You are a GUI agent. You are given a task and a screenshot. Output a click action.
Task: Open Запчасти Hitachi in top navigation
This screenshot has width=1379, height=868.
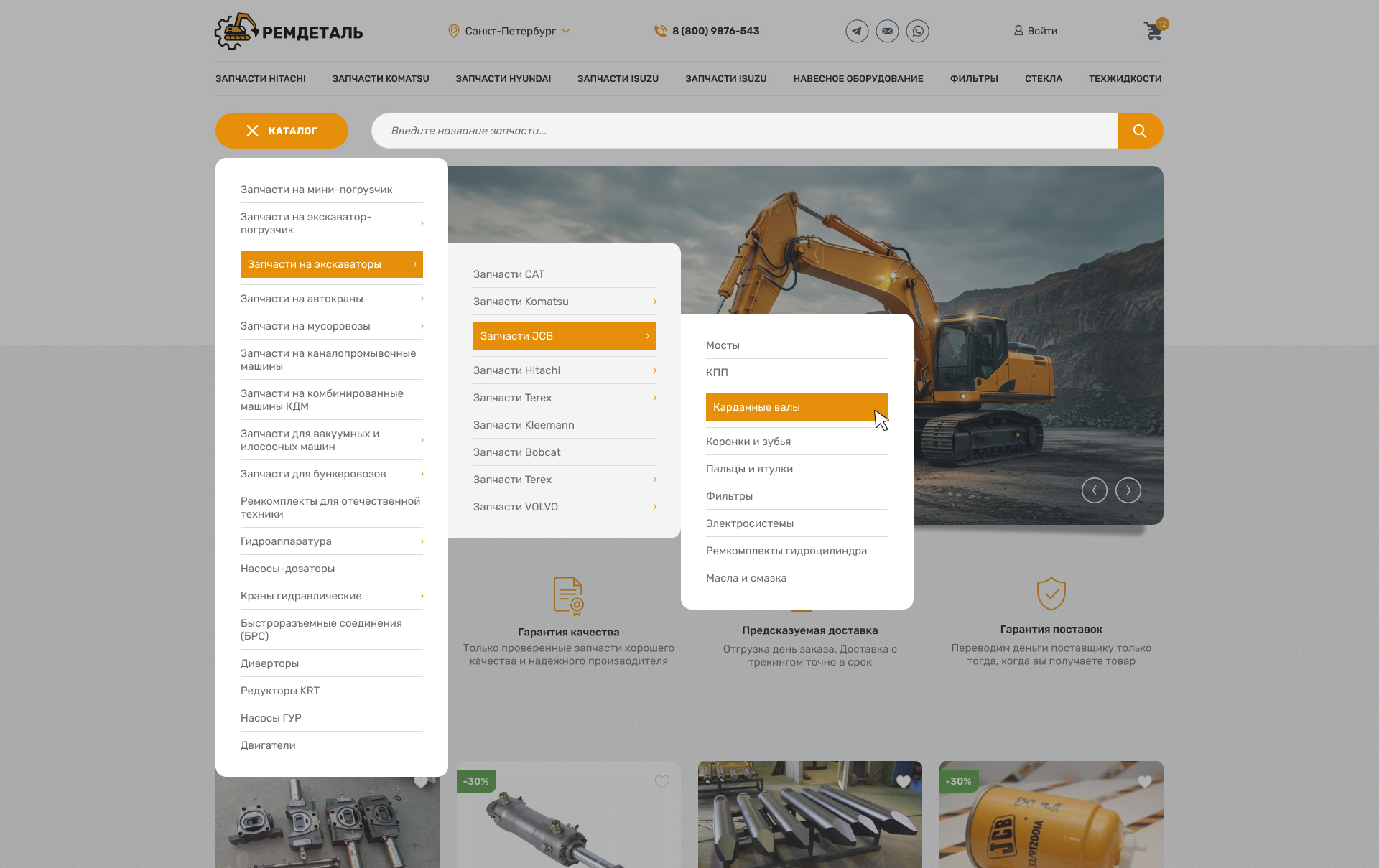(x=261, y=79)
